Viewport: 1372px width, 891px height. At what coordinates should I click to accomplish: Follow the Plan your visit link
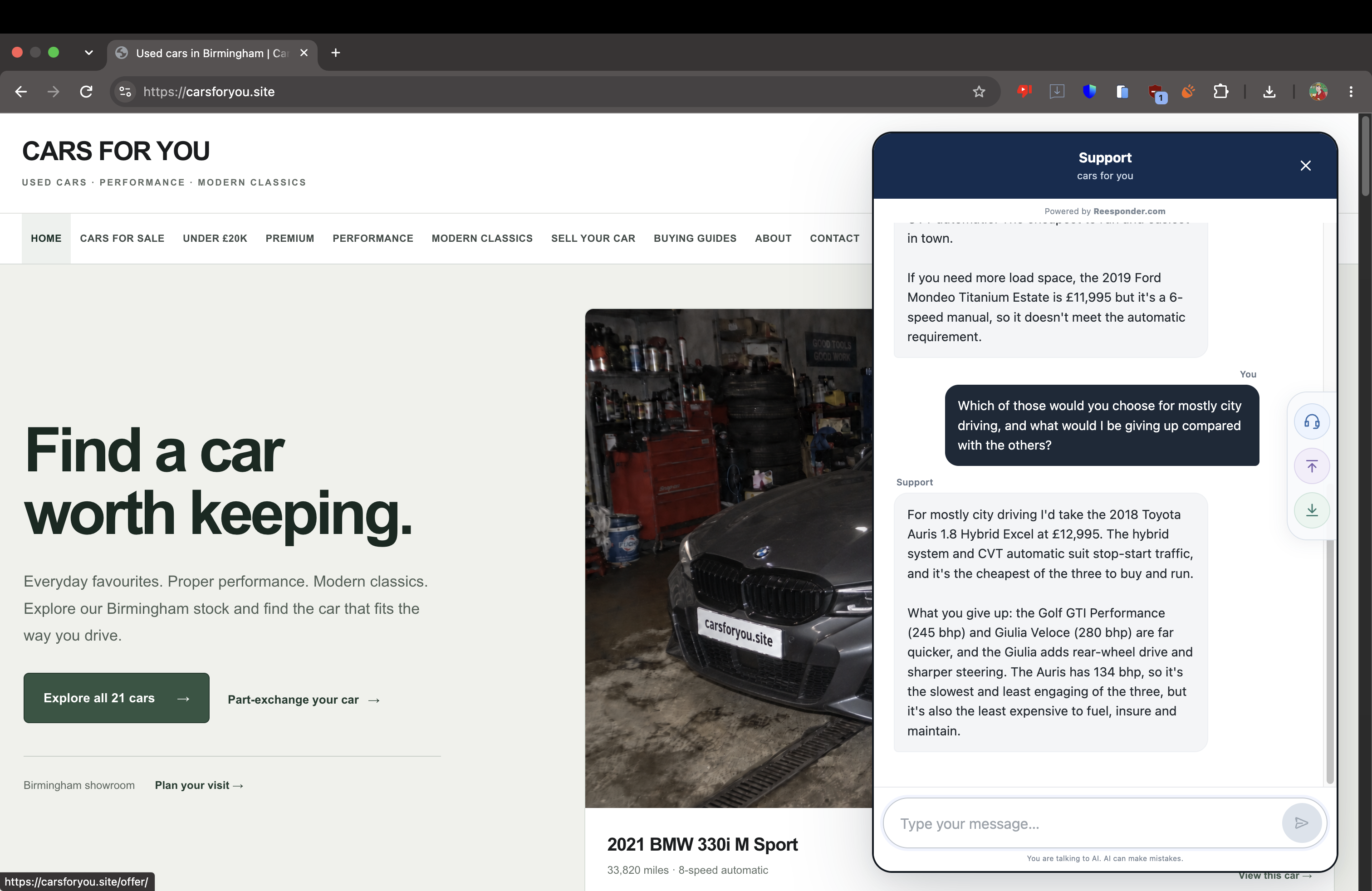[x=199, y=786]
